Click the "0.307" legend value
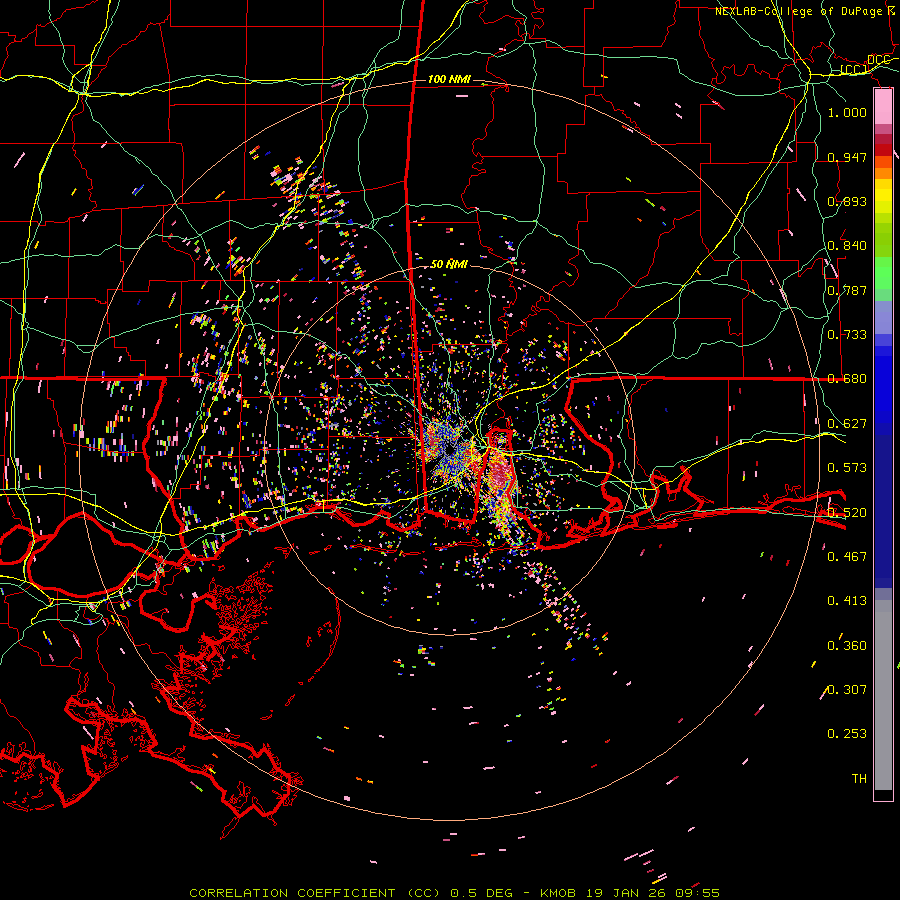This screenshot has height=900, width=900. point(847,690)
